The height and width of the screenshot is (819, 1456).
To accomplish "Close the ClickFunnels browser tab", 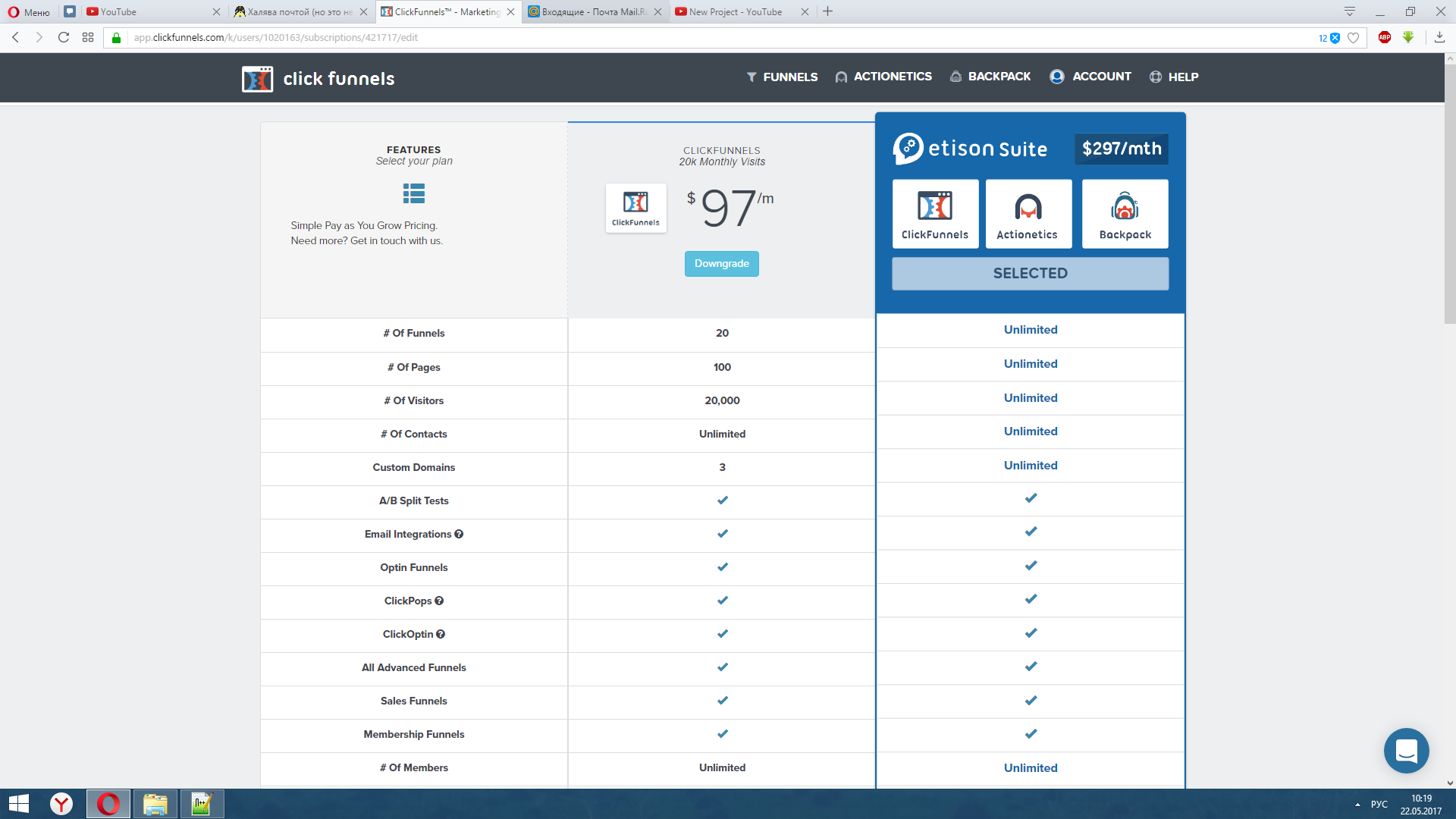I will tap(511, 12).
